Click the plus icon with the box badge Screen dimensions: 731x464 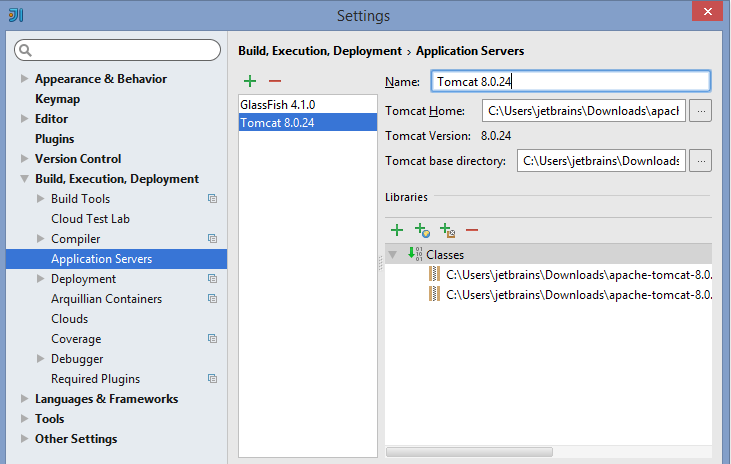tap(448, 230)
